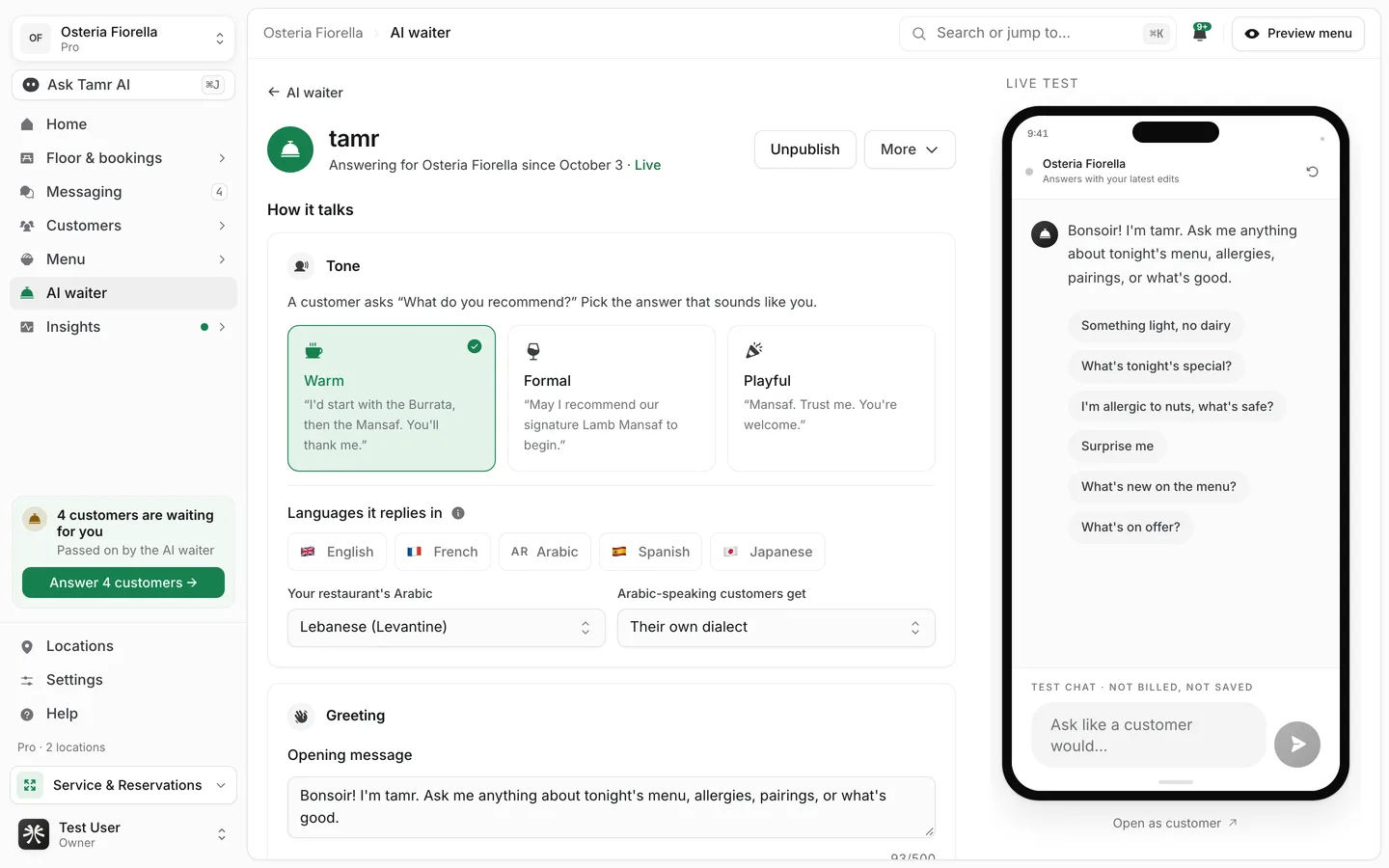1389x868 pixels.
Task: Click the Warm card coffee cup icon
Action: [x=313, y=351]
